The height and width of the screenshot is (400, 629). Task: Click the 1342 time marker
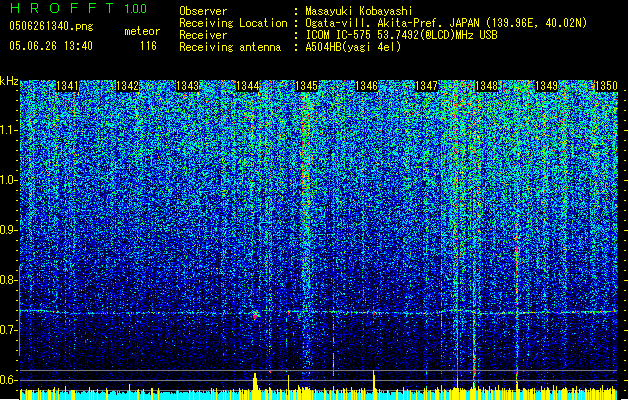click(x=127, y=86)
